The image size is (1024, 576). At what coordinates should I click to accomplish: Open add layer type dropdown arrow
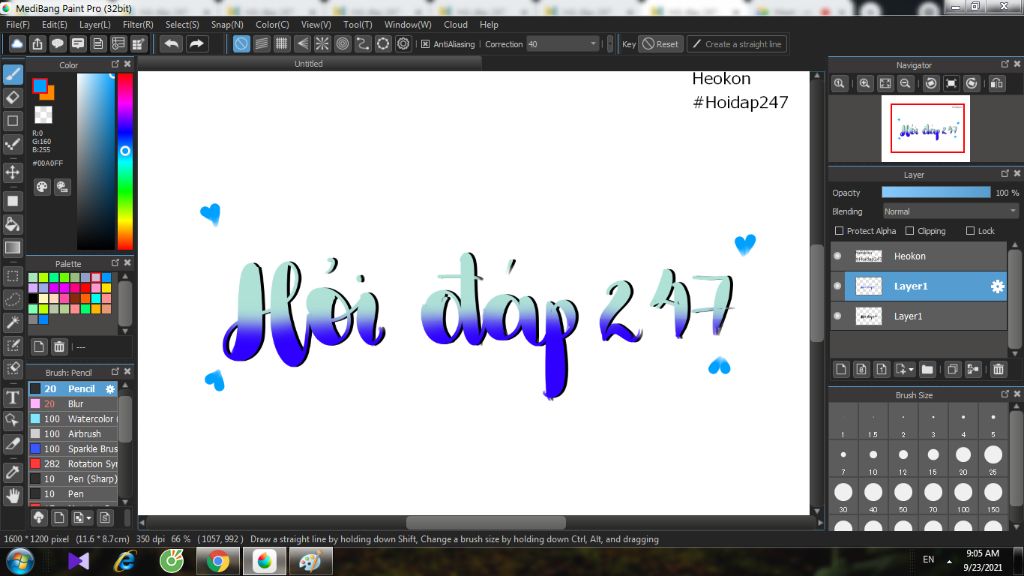tap(911, 370)
